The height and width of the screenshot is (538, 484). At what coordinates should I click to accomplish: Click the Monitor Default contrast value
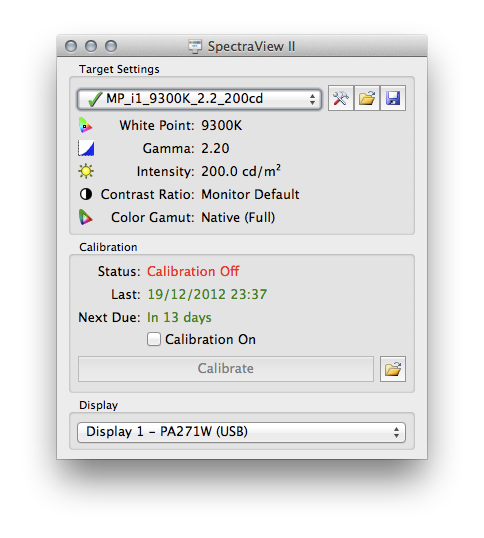coord(250,195)
